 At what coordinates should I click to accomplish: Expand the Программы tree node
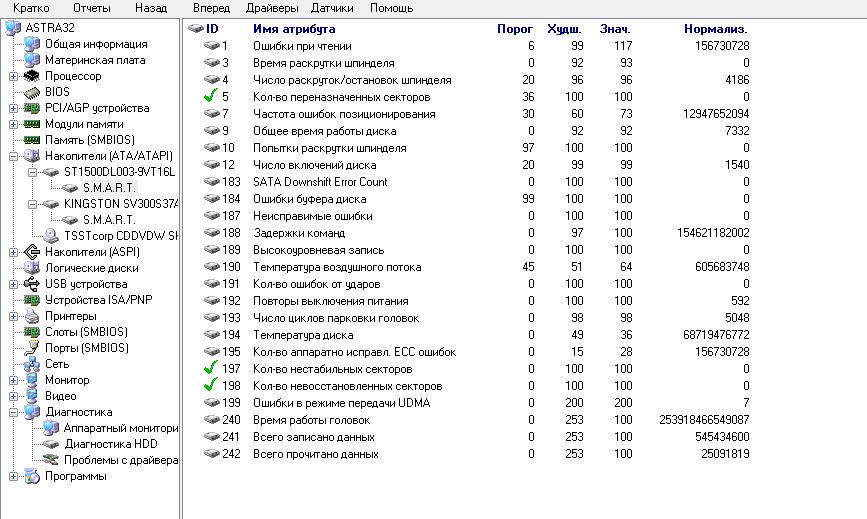pos(13,476)
